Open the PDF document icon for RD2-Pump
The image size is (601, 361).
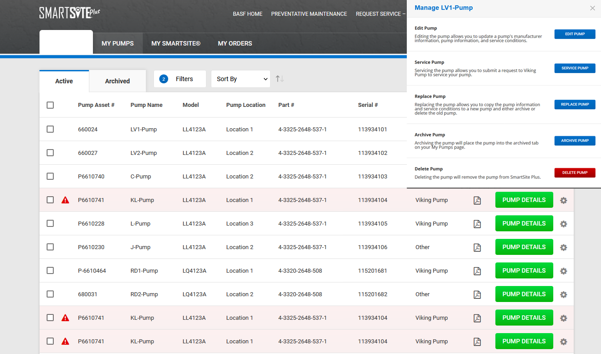pyautogui.click(x=477, y=295)
